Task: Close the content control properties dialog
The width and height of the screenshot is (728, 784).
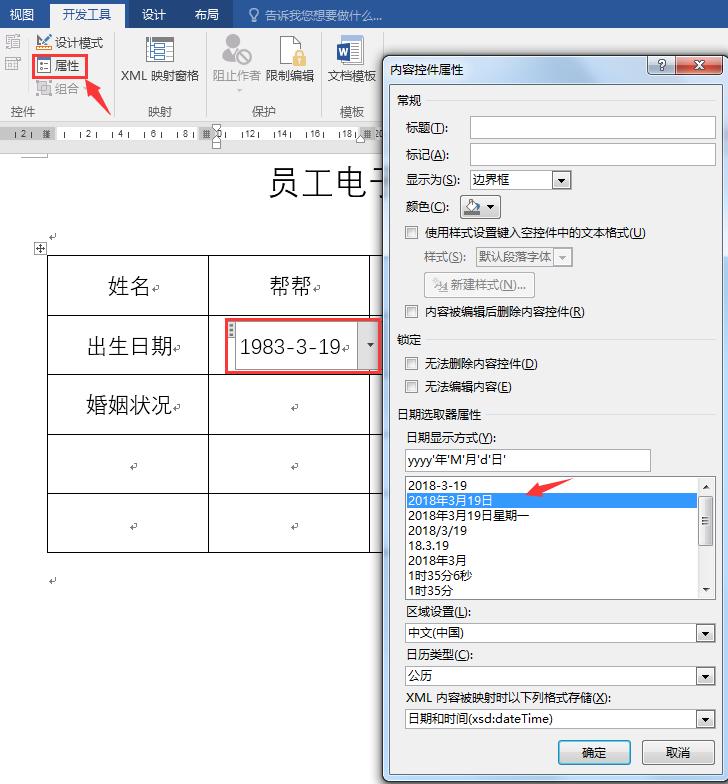Action: pos(699,65)
